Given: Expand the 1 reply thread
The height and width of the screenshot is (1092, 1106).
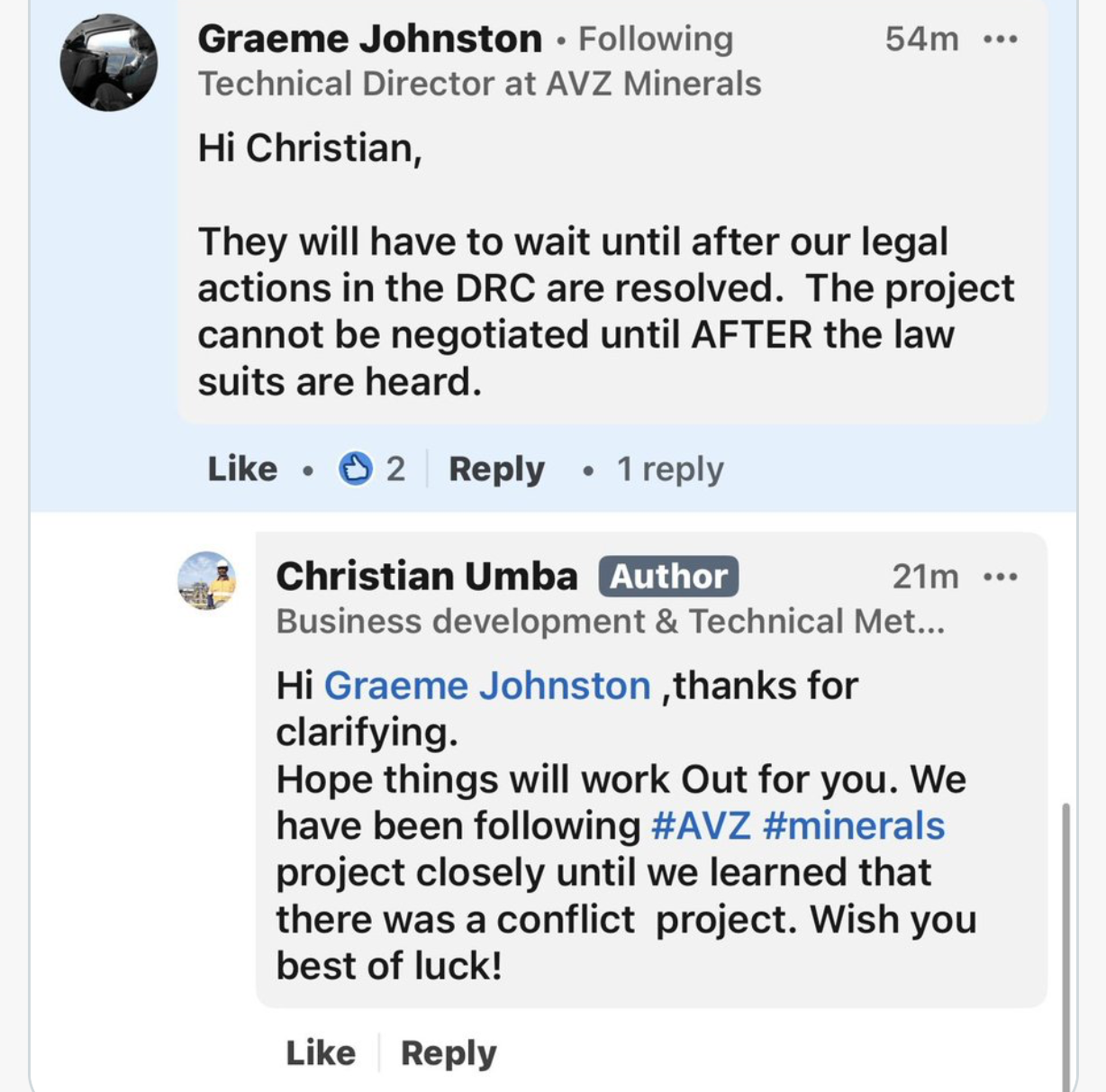Looking at the screenshot, I should click(669, 469).
